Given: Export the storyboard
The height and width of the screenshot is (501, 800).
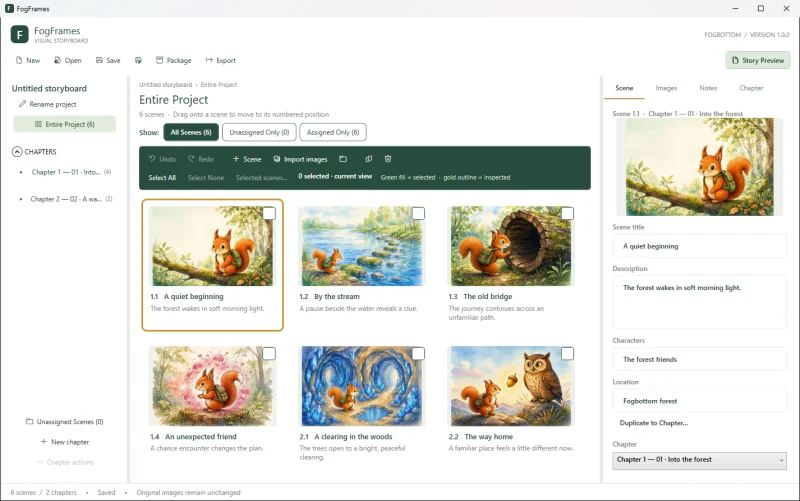Looking at the screenshot, I should point(220,60).
